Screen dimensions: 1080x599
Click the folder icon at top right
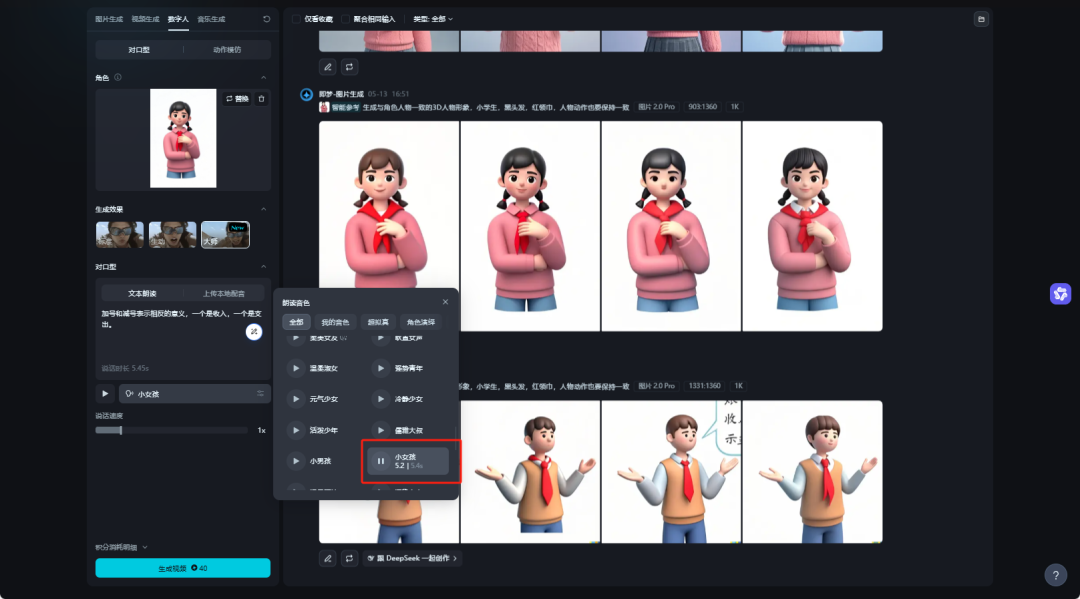tap(981, 19)
